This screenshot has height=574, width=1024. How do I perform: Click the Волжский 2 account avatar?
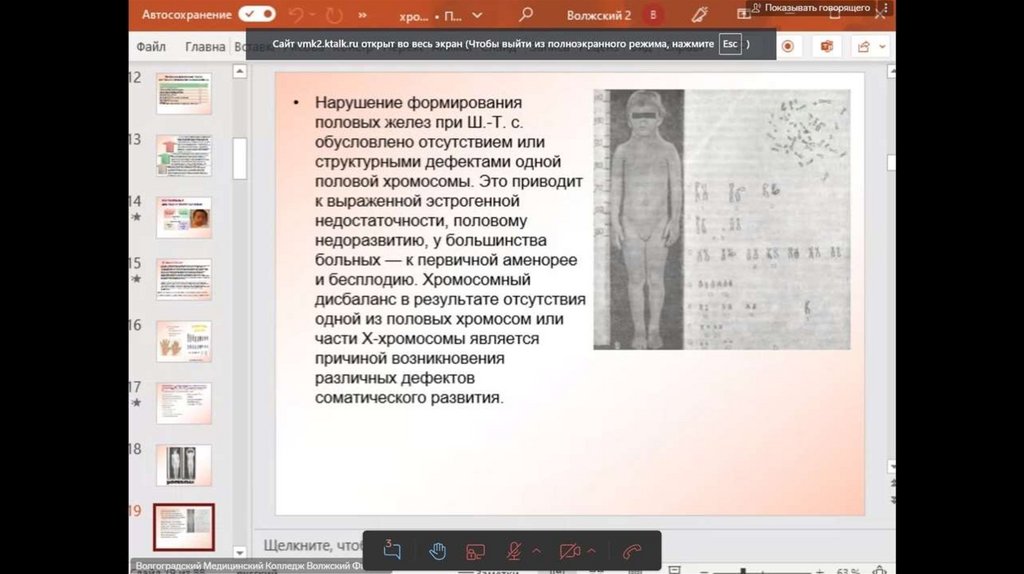(653, 15)
